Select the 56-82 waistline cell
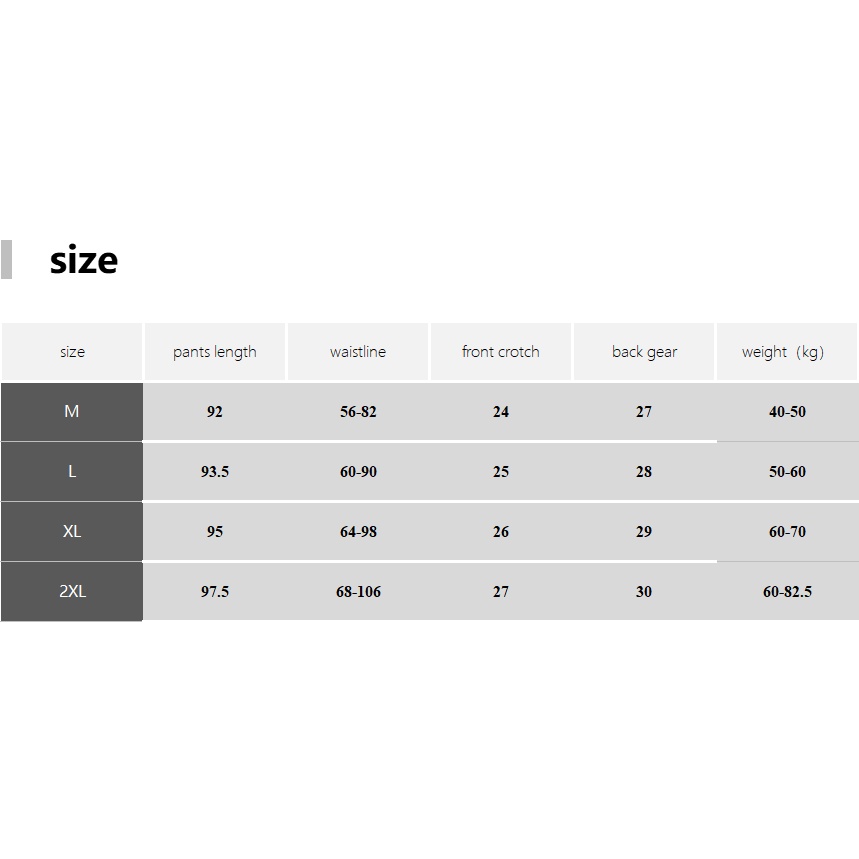 358,412
